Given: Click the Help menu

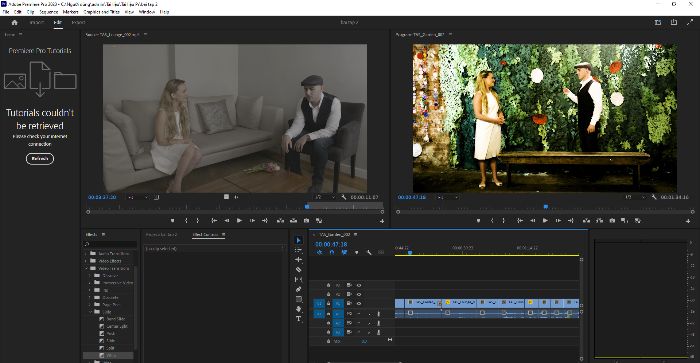Looking at the screenshot, I should (164, 12).
